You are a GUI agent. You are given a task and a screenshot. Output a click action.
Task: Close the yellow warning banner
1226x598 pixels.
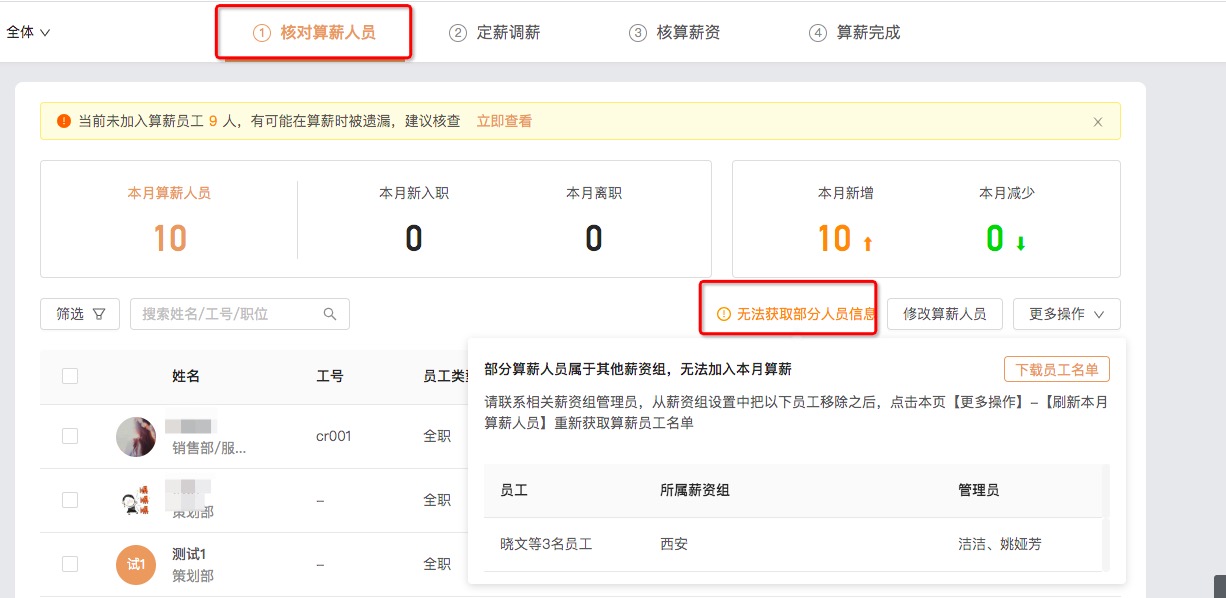tap(1097, 122)
